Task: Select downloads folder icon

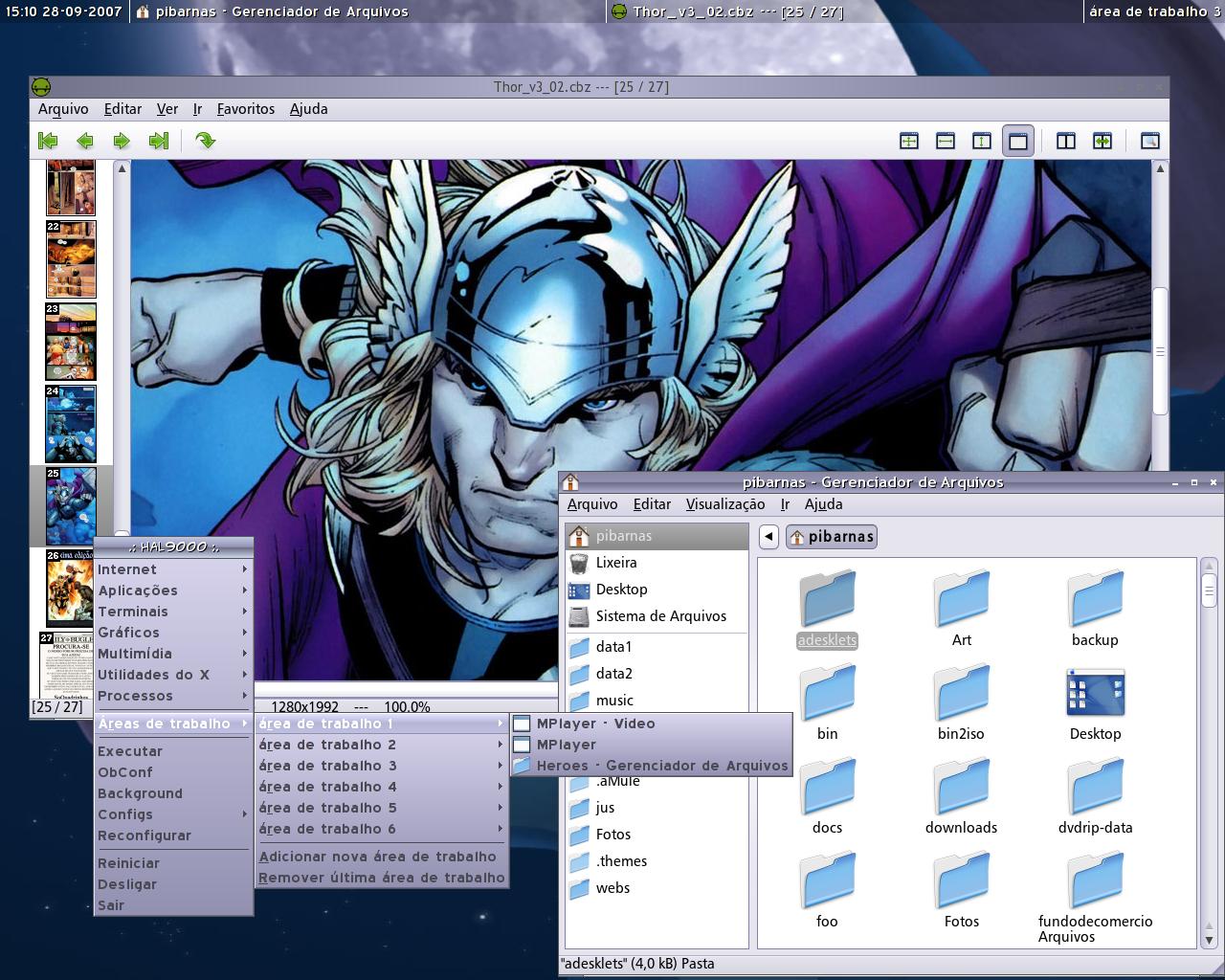Action: [x=961, y=796]
